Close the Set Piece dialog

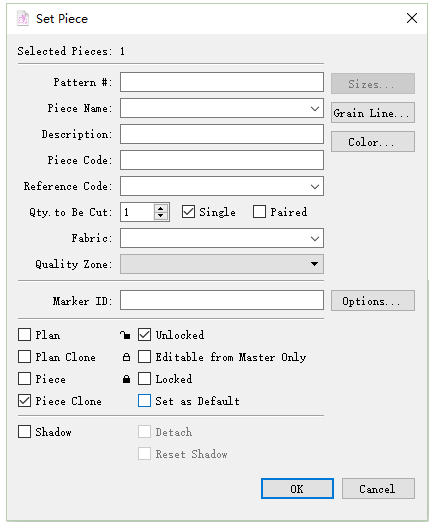412,18
